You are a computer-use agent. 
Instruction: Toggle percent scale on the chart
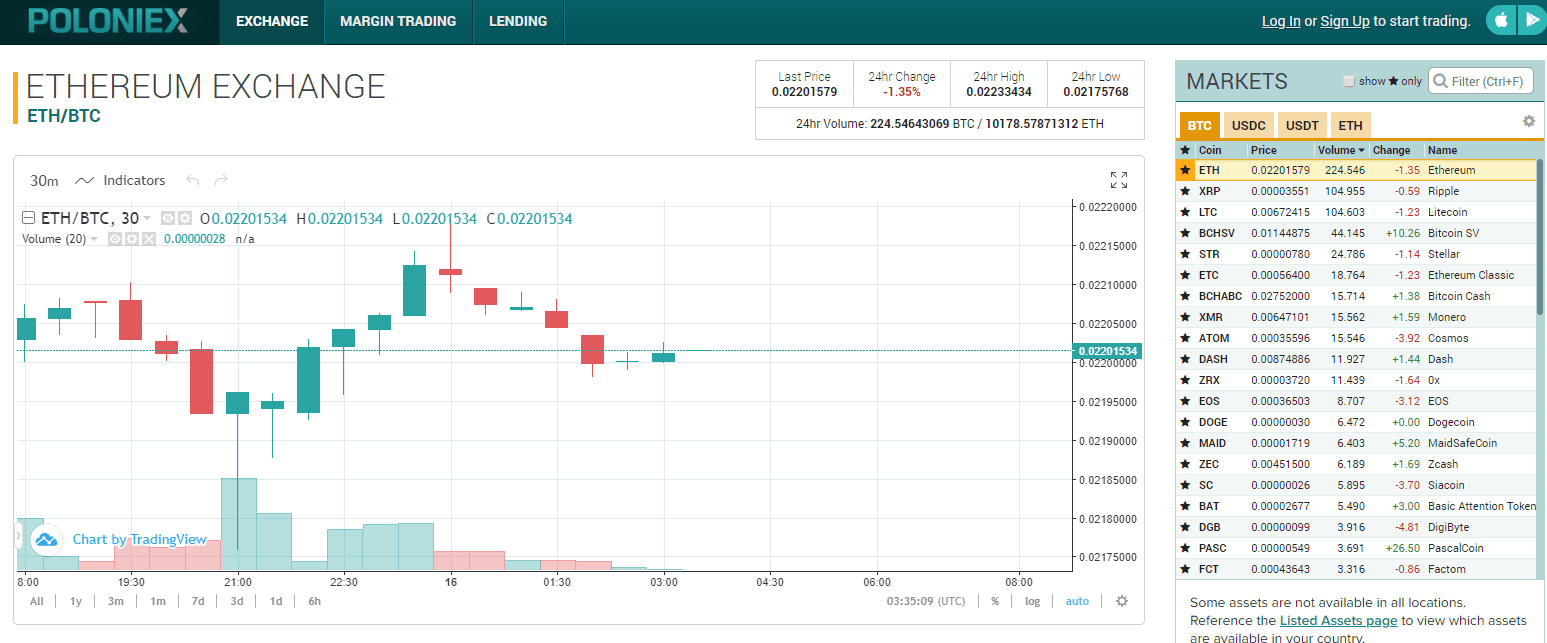pyautogui.click(x=995, y=601)
